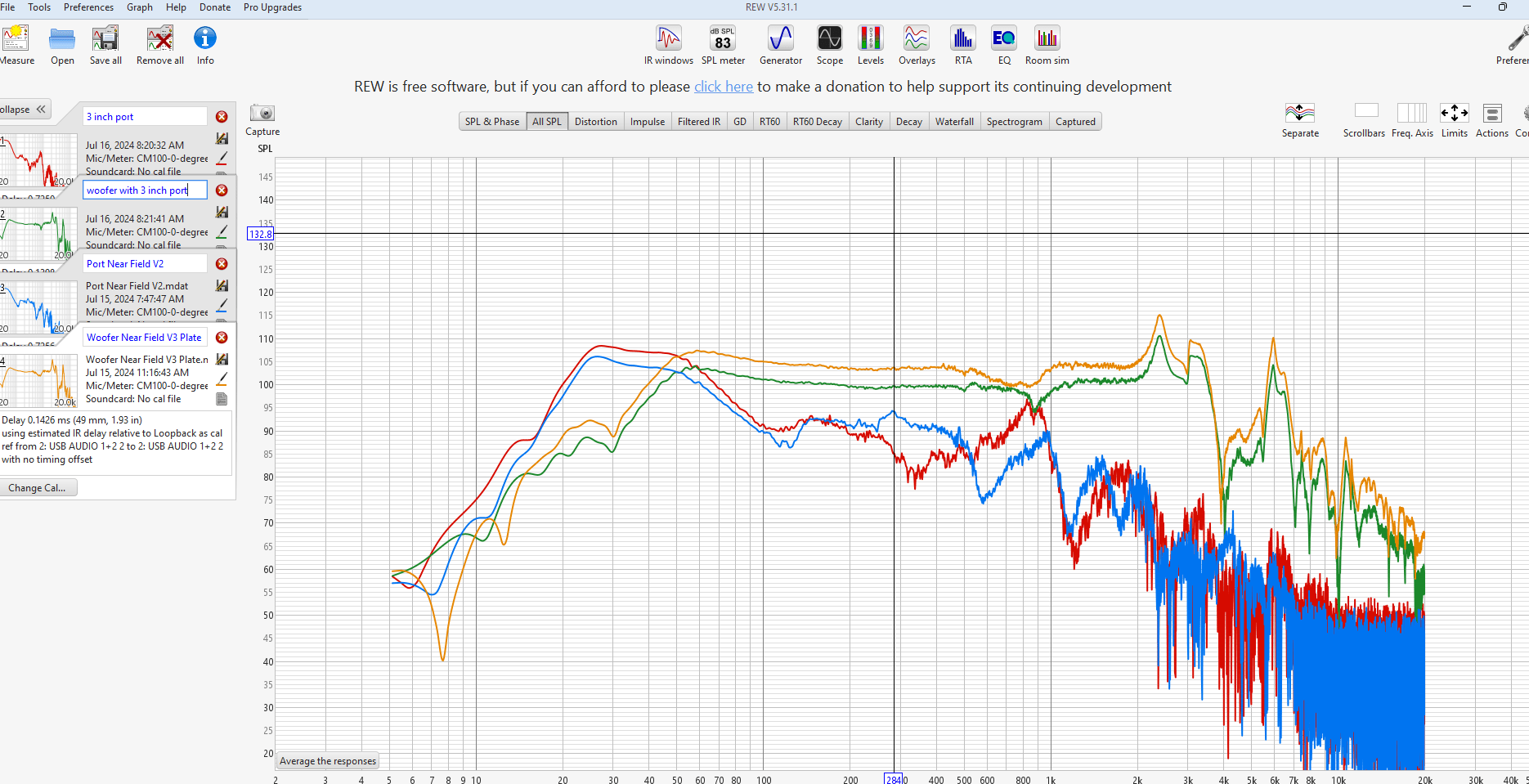
Task: Remove 'woofer with 3 inch port' measurement
Action: [222, 190]
